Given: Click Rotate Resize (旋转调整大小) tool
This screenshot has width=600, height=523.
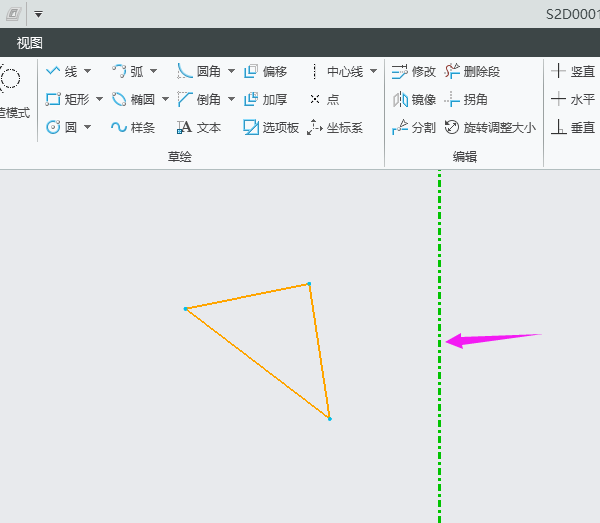Looking at the screenshot, I should tap(490, 127).
